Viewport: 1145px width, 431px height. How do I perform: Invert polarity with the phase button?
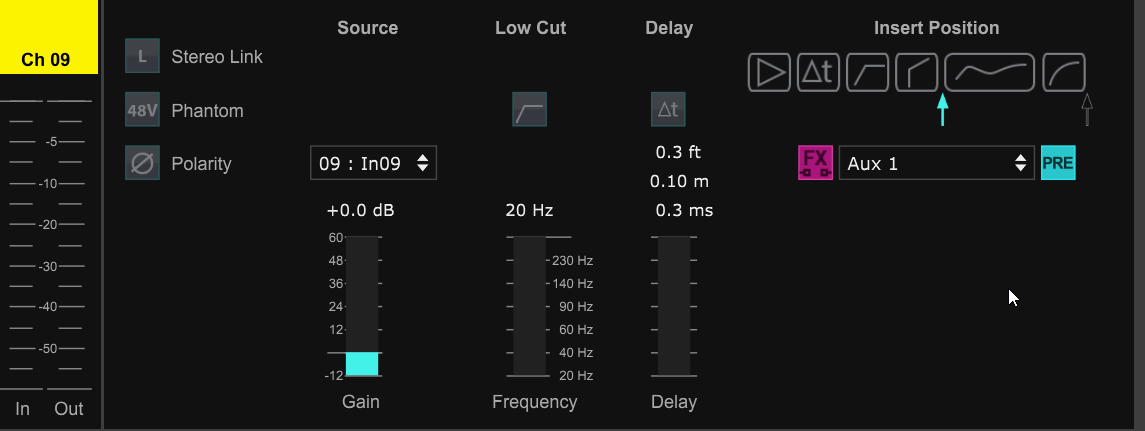point(142,163)
